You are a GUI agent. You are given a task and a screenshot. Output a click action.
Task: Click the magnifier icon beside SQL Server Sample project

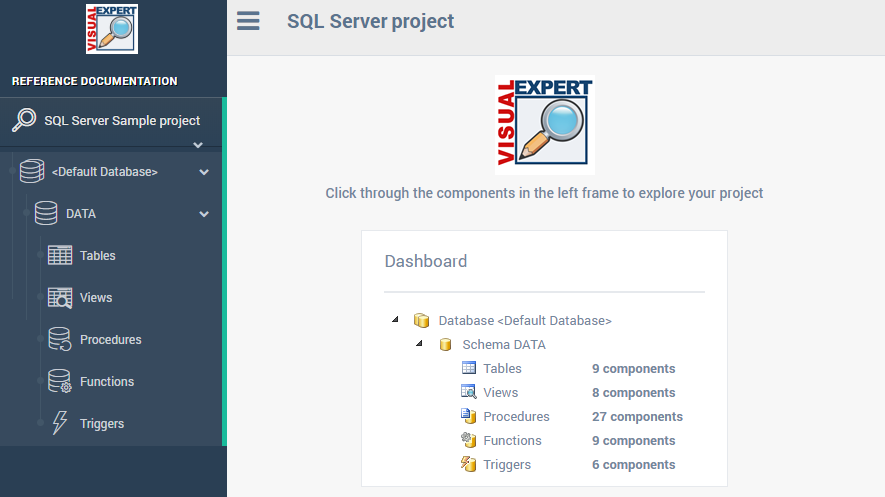point(24,120)
